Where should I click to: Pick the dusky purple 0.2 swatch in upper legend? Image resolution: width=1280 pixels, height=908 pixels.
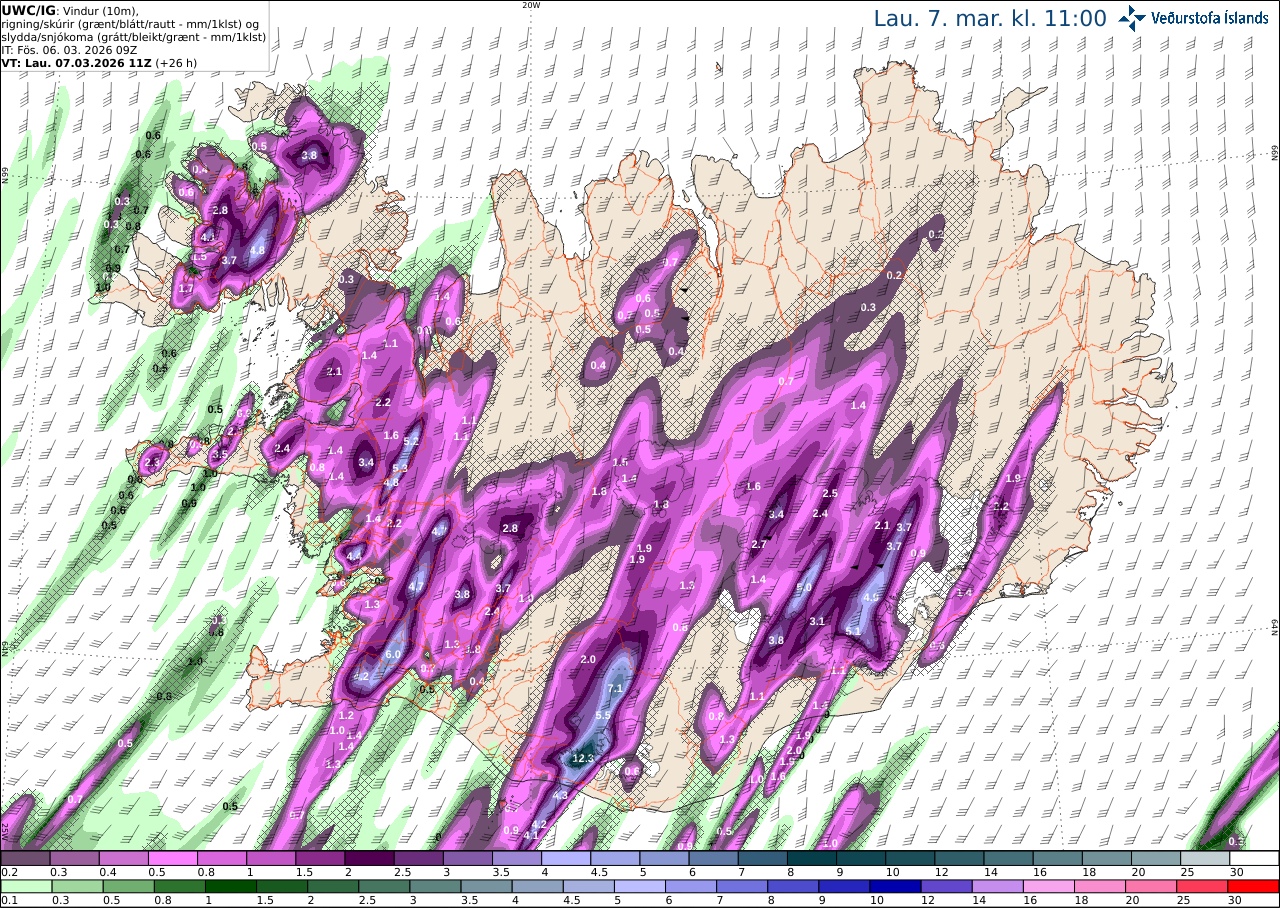(25, 858)
